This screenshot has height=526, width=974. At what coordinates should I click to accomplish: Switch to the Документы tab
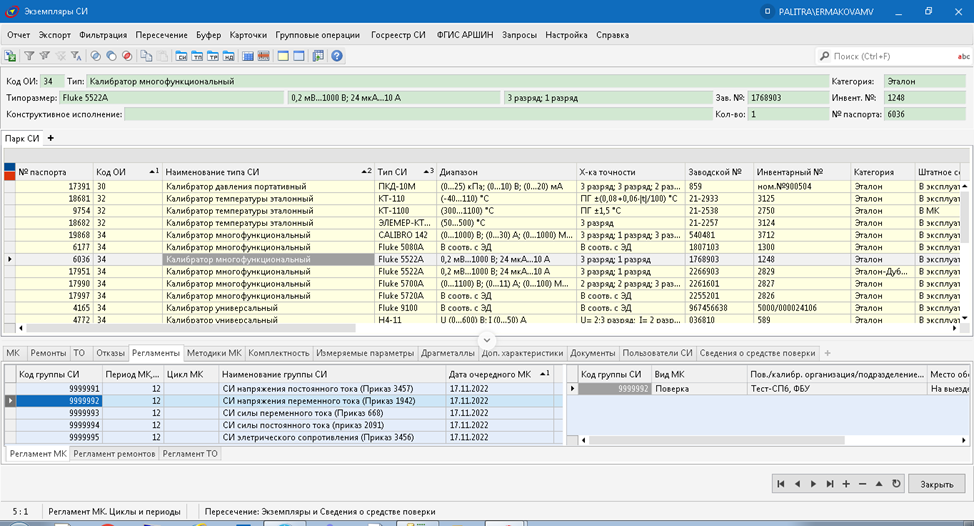pyautogui.click(x=593, y=353)
